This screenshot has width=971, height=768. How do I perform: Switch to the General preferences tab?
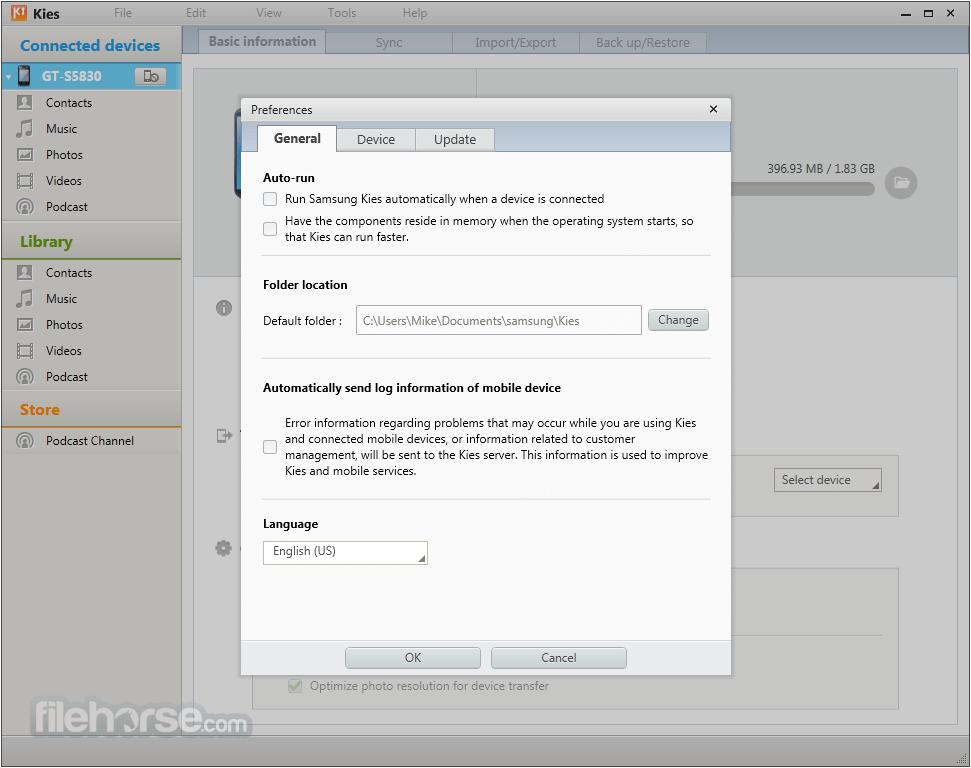pyautogui.click(x=297, y=139)
